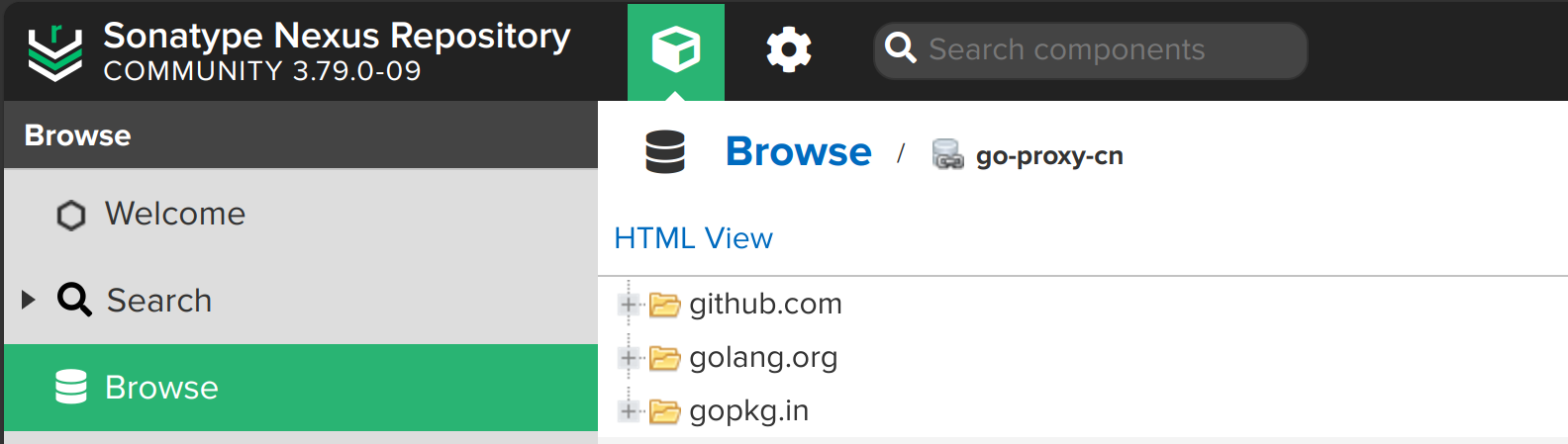The height and width of the screenshot is (444, 1568).
Task: Click the Search magnifier icon in sidebar
Action: pos(74,300)
